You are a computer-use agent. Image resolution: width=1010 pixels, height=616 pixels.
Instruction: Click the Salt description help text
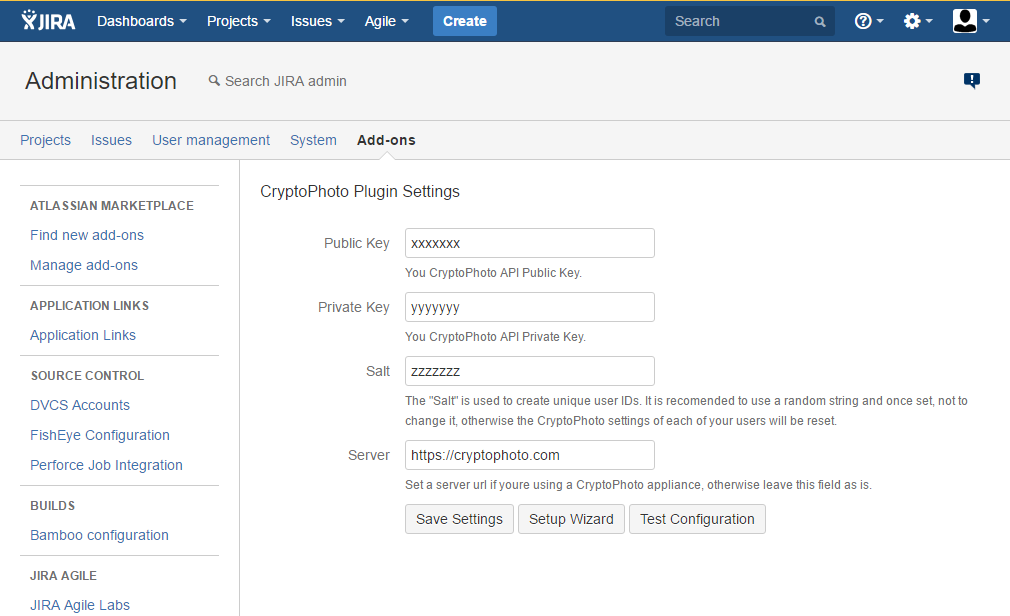(x=687, y=410)
